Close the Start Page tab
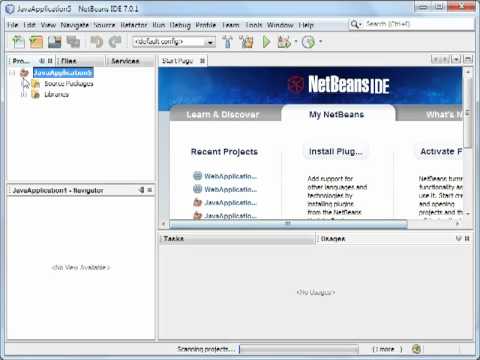The width and height of the screenshot is (480, 360). [202, 61]
